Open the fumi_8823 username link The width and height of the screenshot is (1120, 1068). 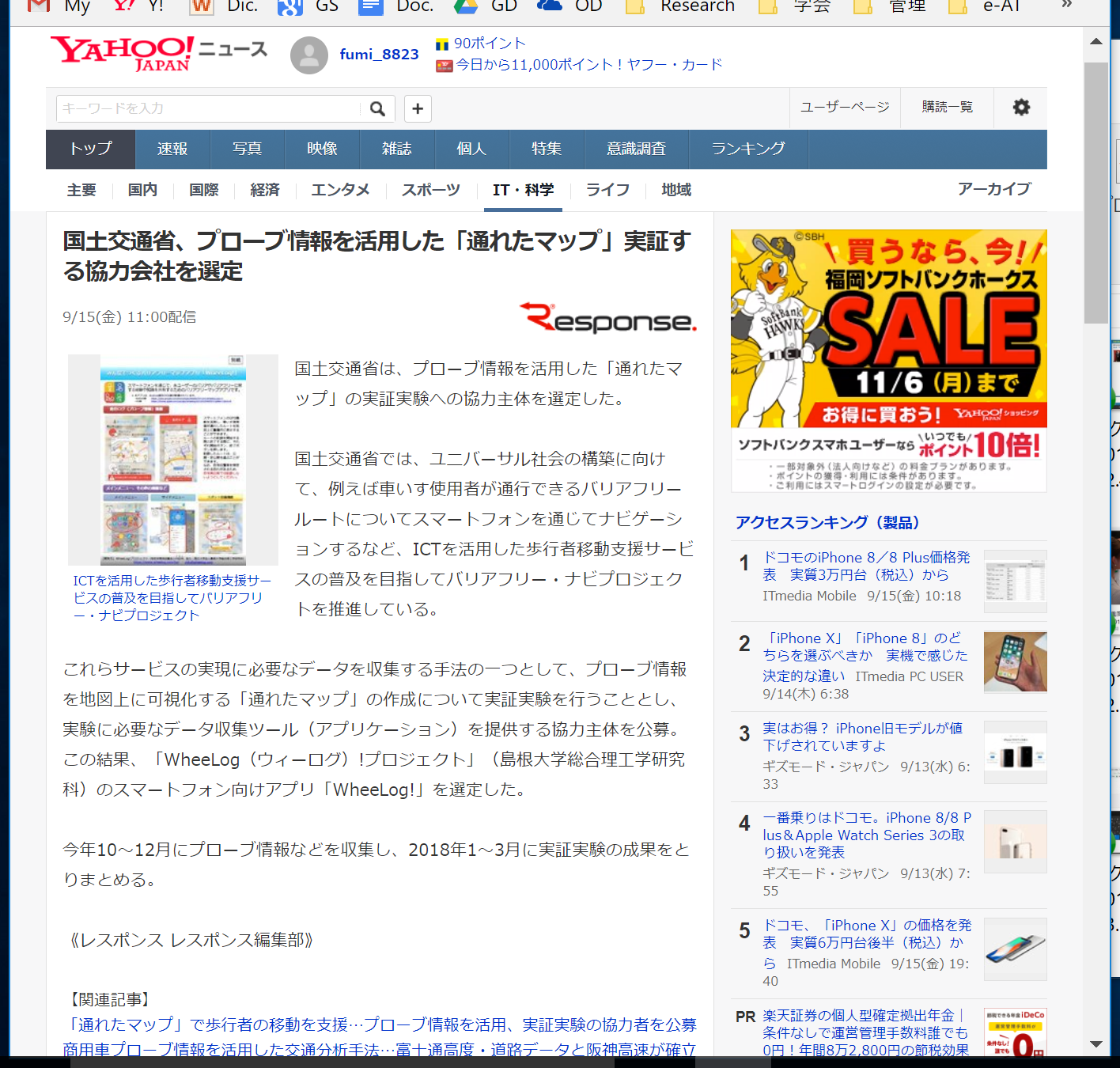click(379, 55)
